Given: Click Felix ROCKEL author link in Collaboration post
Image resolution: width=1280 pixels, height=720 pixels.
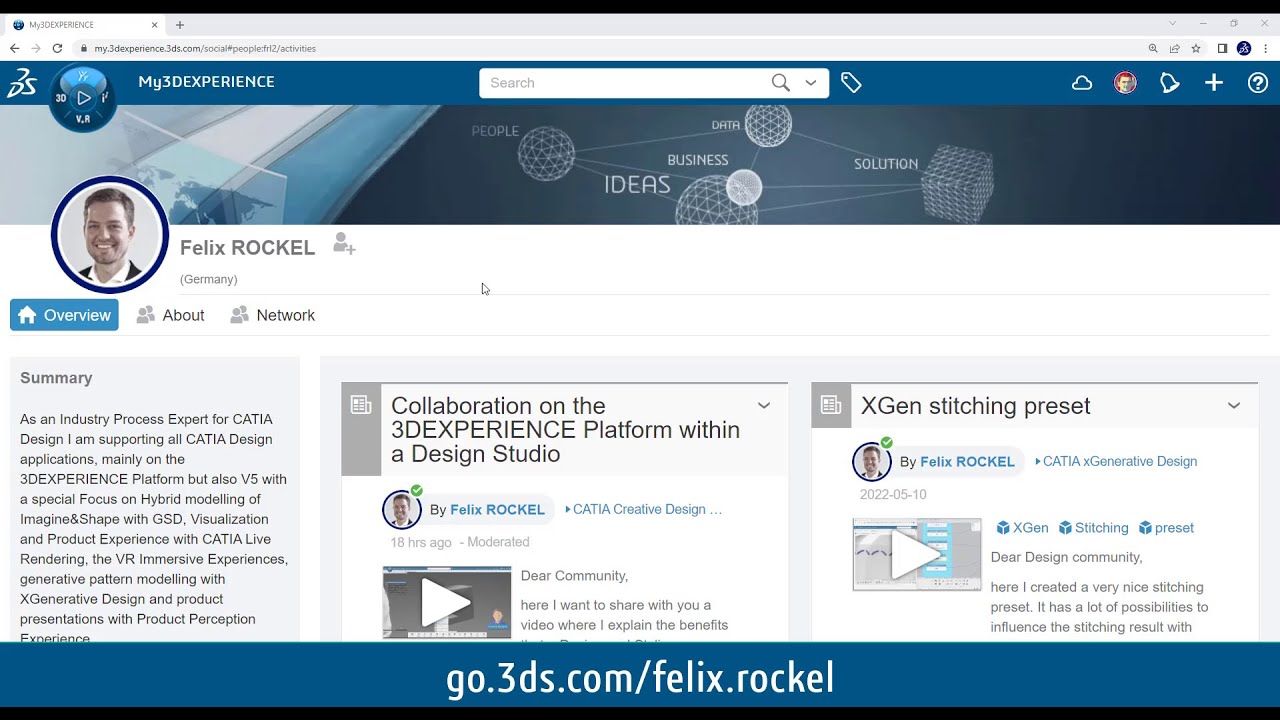Looking at the screenshot, I should tap(497, 510).
